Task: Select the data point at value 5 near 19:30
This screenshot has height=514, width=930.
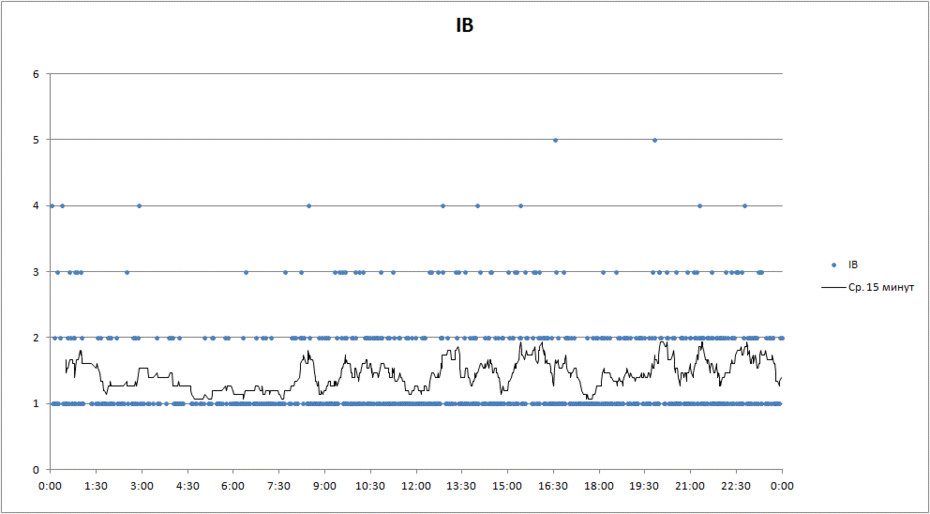Action: click(655, 140)
